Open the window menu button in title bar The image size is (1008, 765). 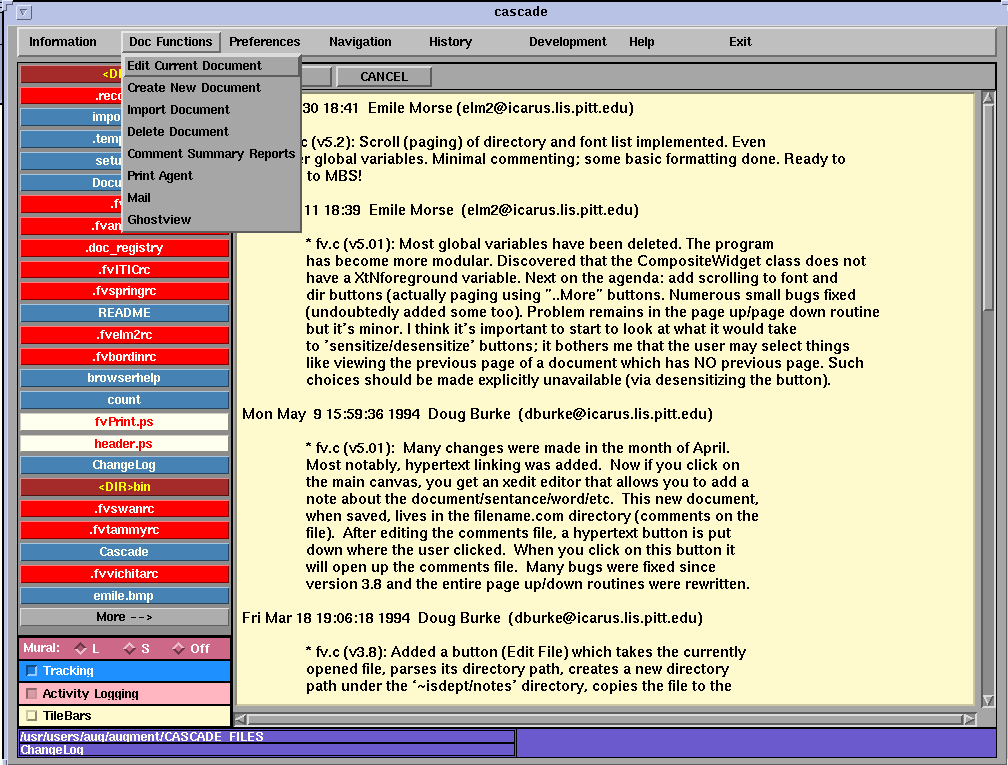tap(24, 12)
